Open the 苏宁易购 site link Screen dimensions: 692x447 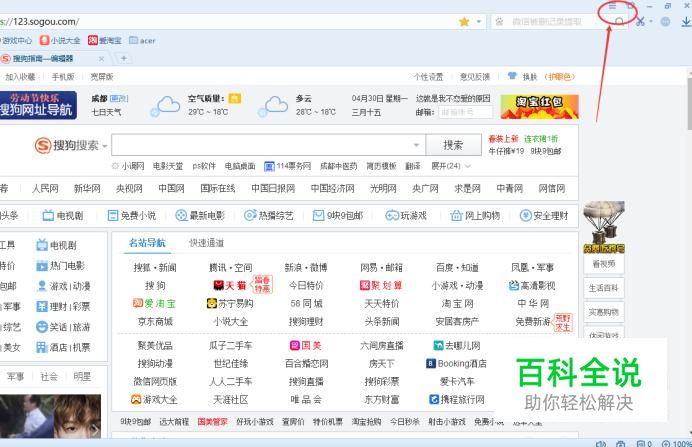(x=230, y=304)
